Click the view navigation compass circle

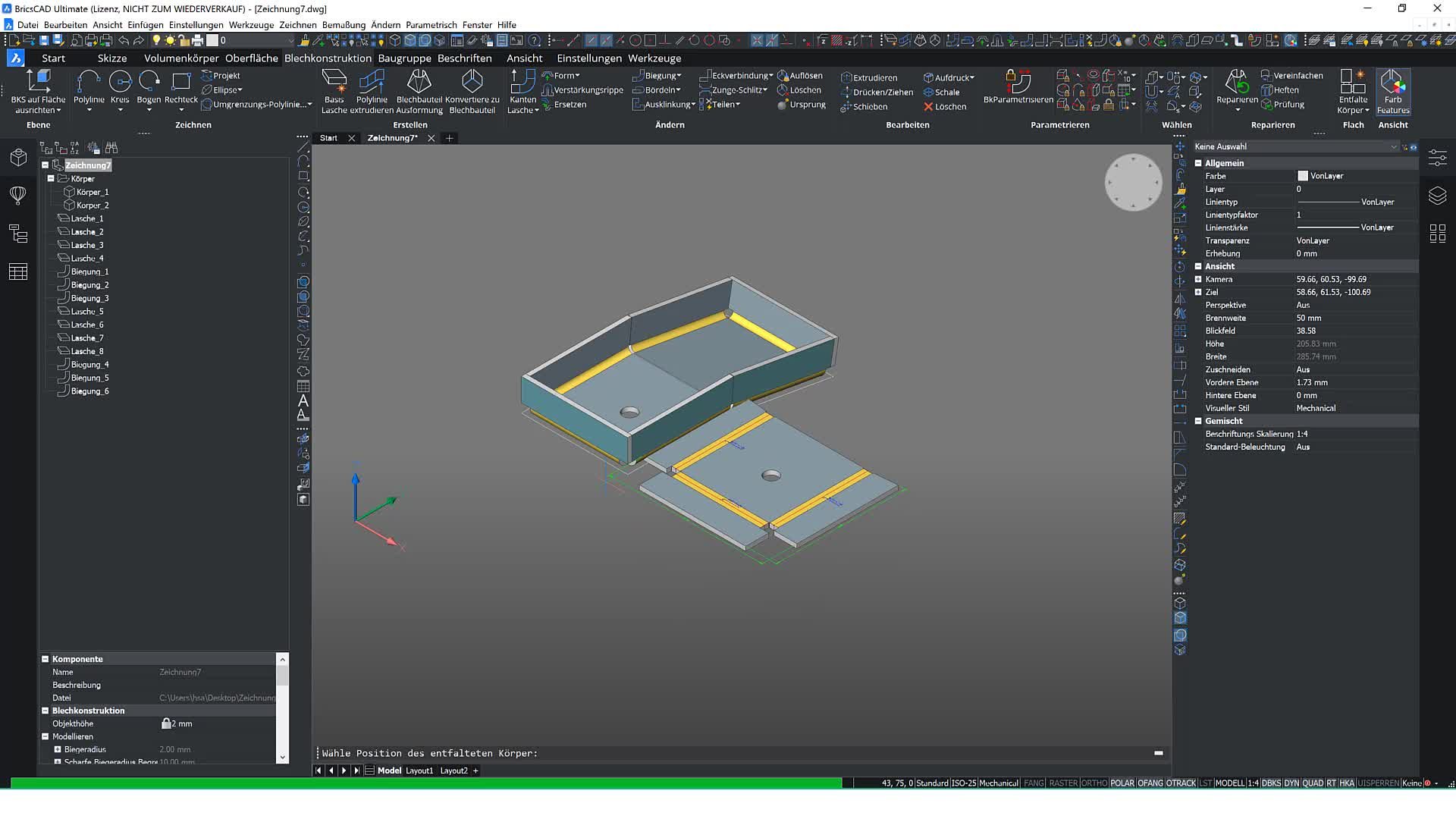(1133, 183)
